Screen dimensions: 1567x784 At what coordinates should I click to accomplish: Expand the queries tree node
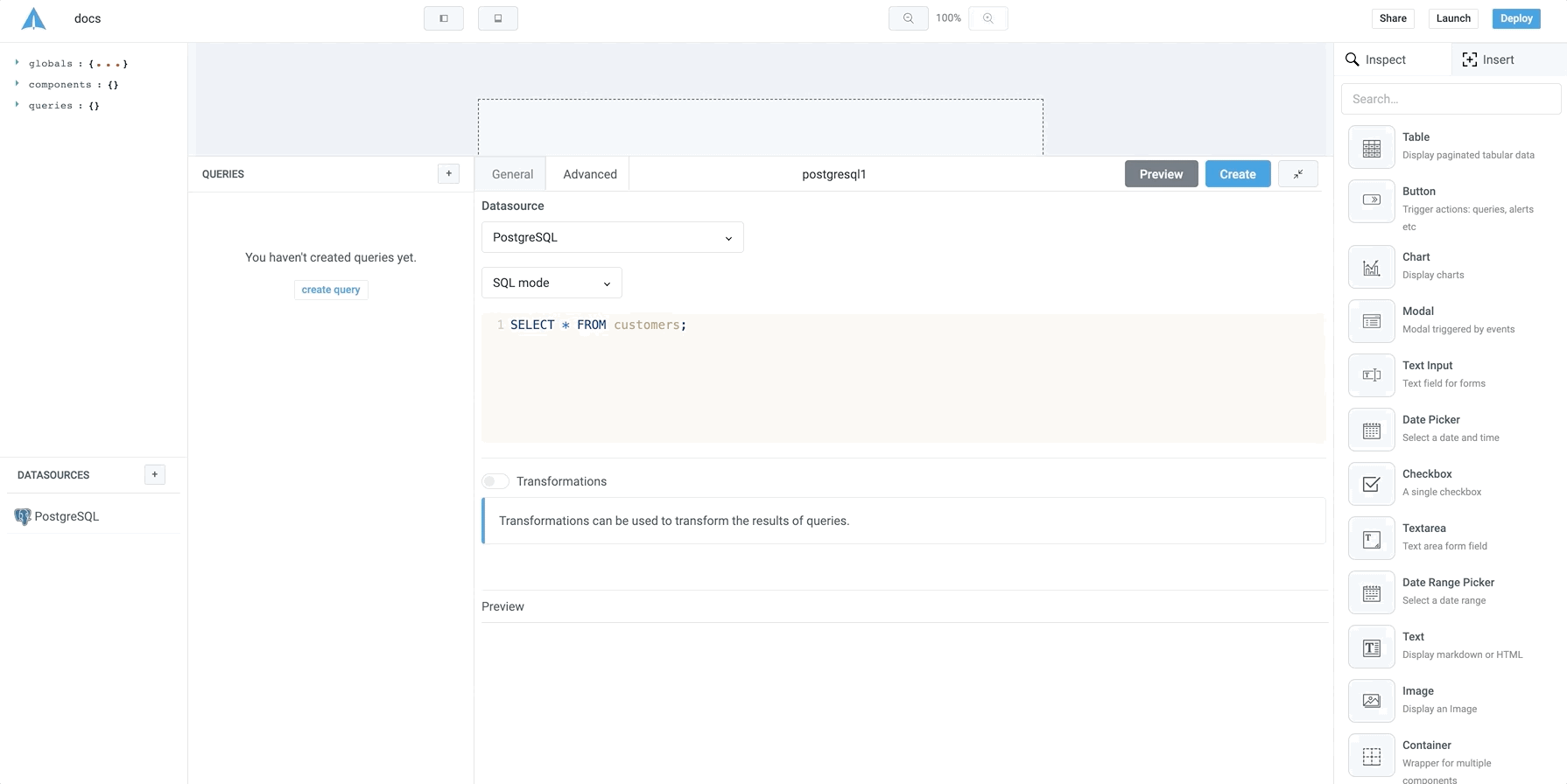click(17, 105)
